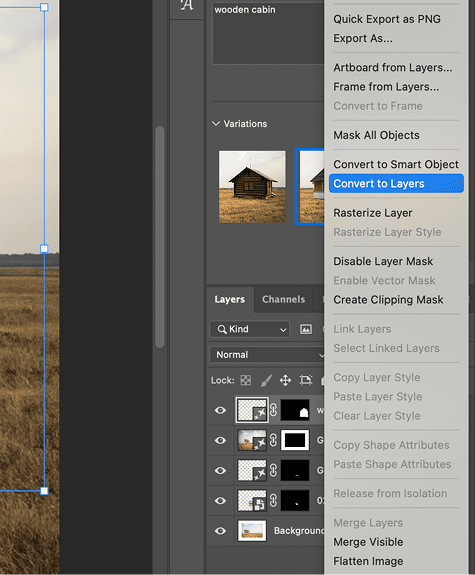Toggle eye for smart object layer
The width and height of the screenshot is (475, 575).
click(x=220, y=501)
